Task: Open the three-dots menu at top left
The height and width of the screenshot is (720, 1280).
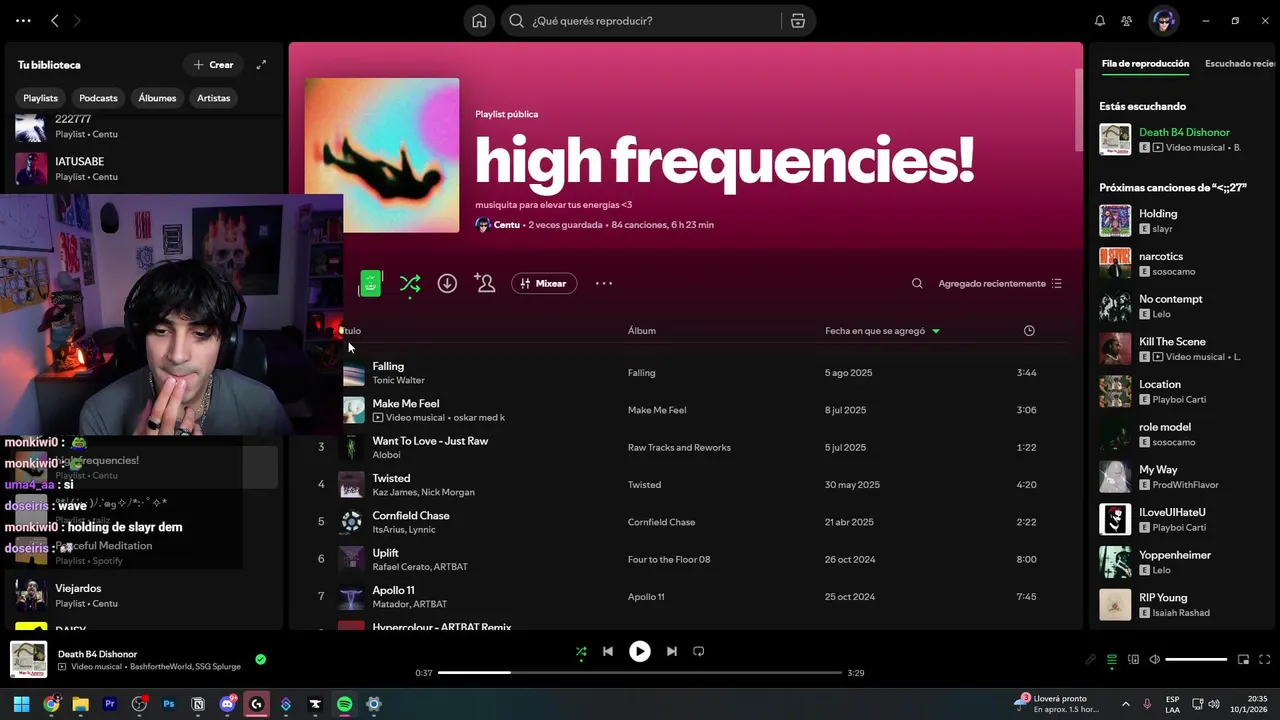Action: (23, 20)
